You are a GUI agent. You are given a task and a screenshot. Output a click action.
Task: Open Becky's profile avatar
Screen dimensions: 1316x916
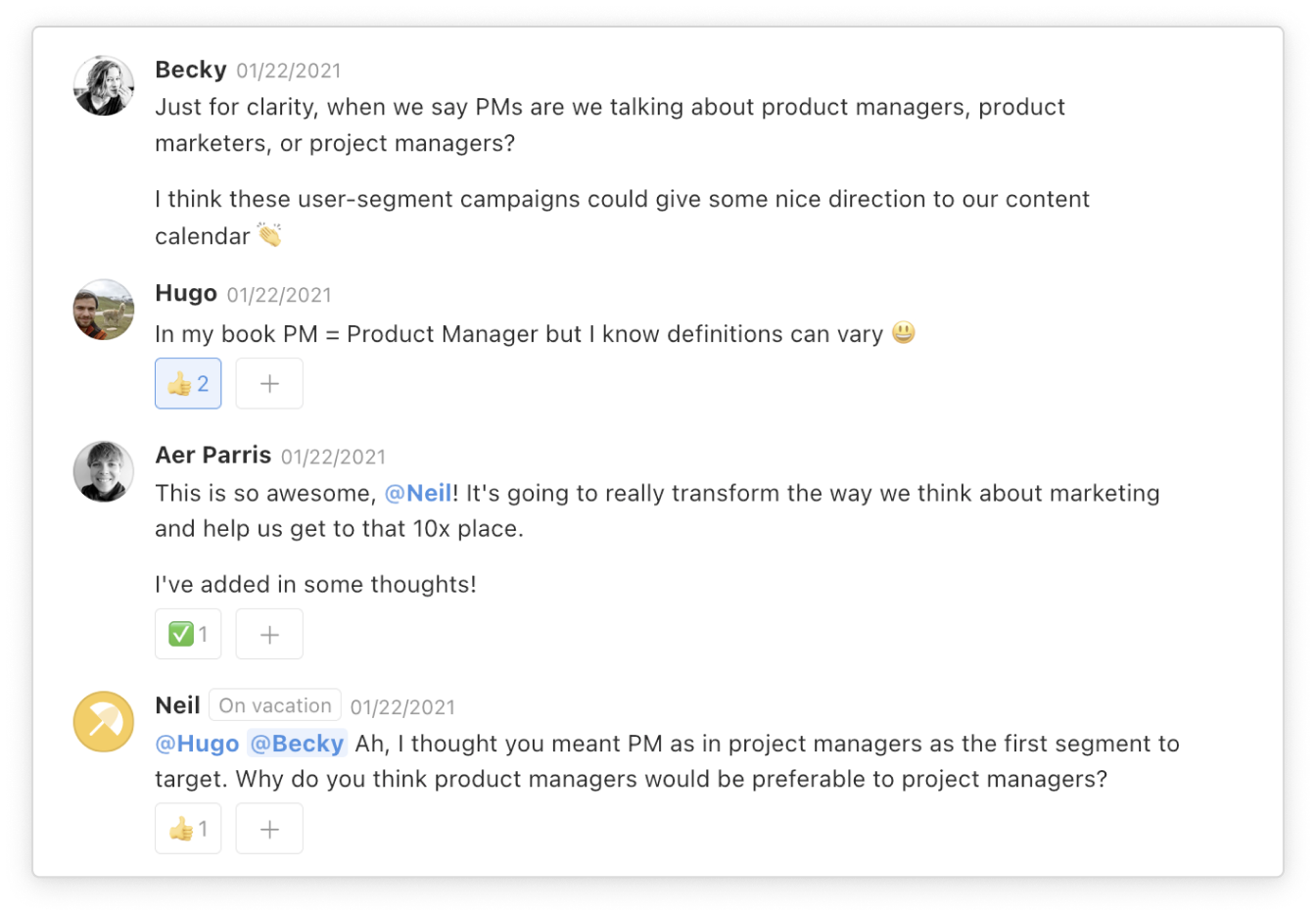pos(102,85)
